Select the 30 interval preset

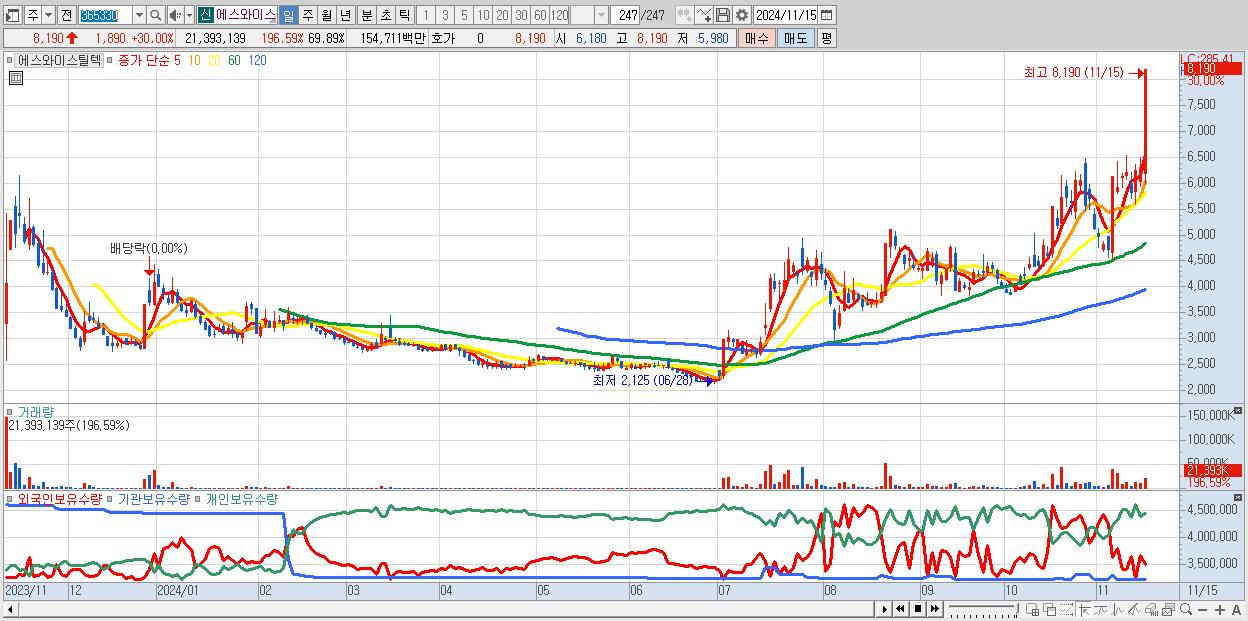click(x=521, y=15)
